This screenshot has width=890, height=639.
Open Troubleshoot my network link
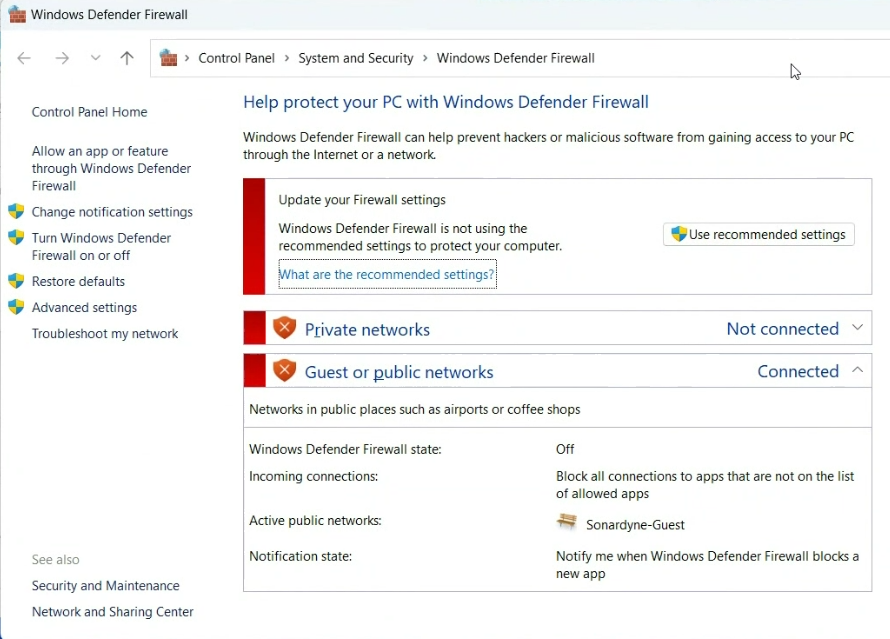point(105,334)
